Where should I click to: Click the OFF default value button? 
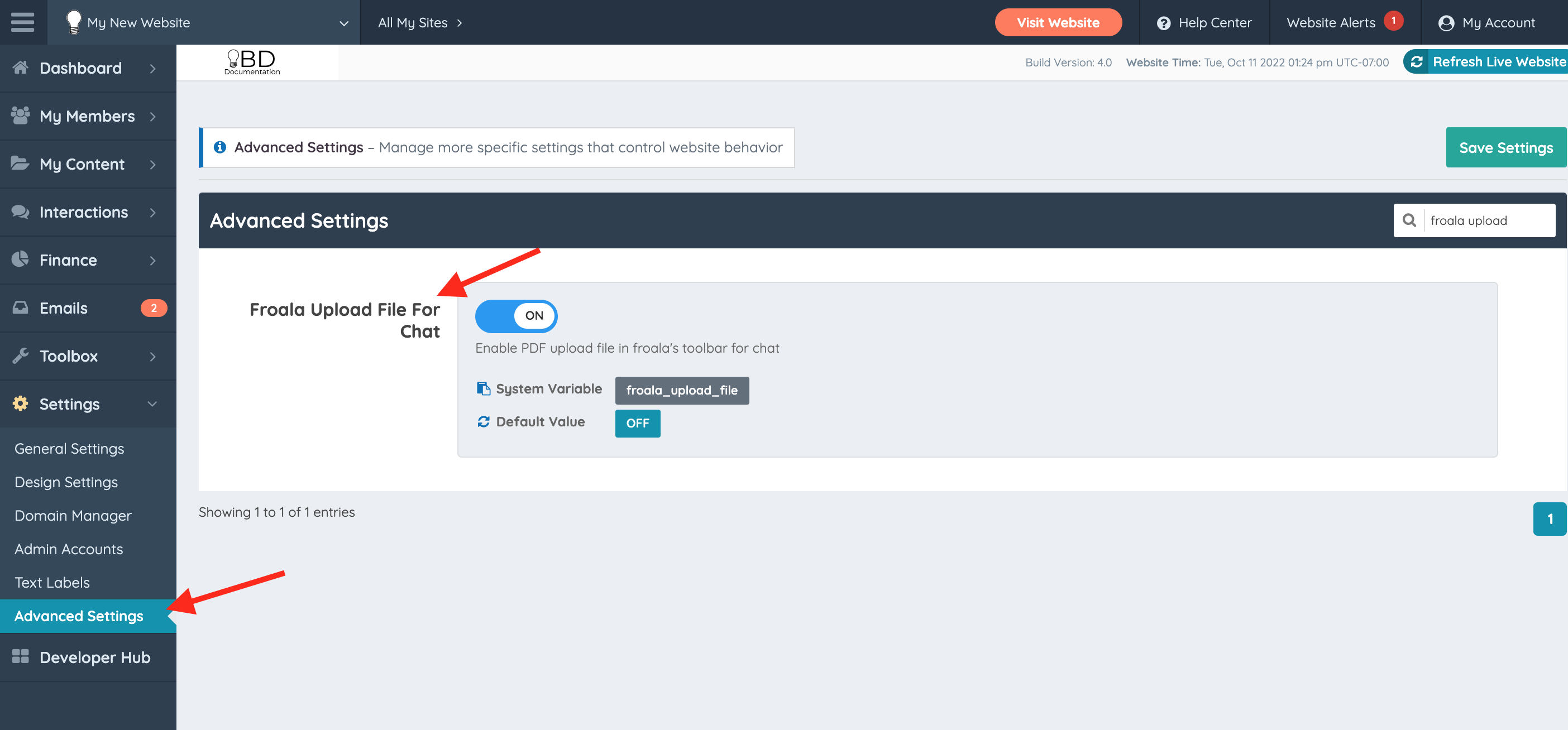(637, 423)
